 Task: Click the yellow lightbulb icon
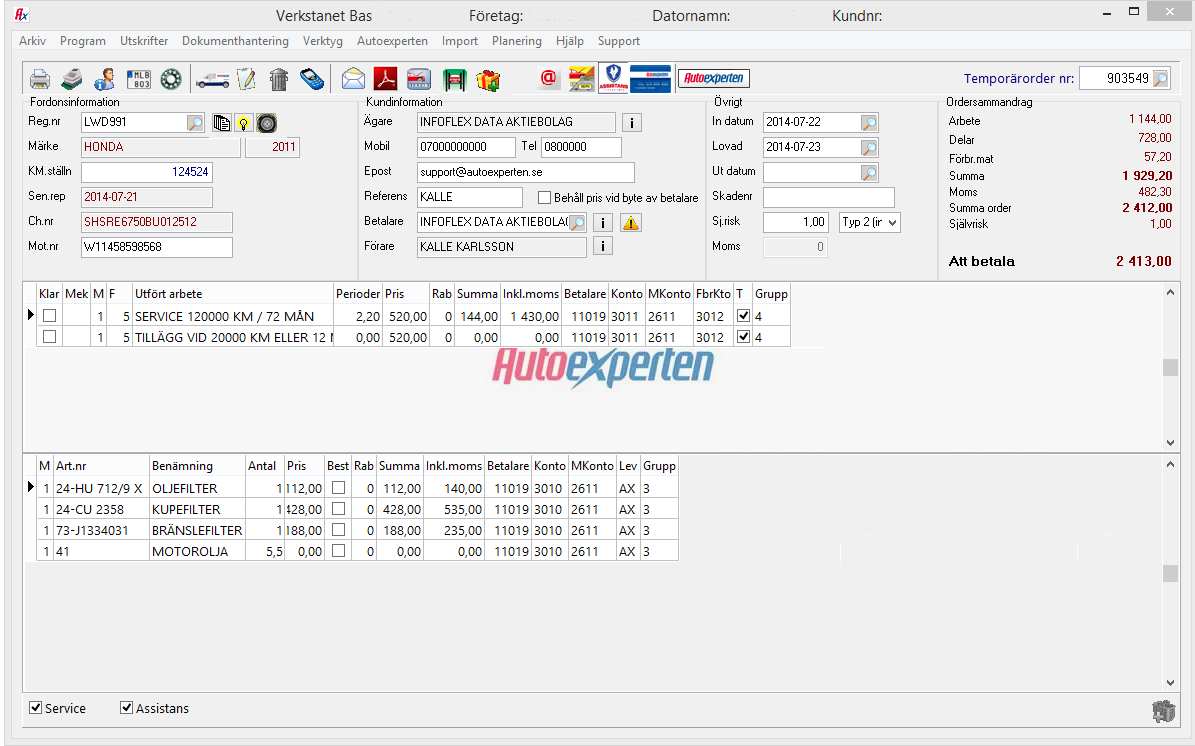coord(243,123)
